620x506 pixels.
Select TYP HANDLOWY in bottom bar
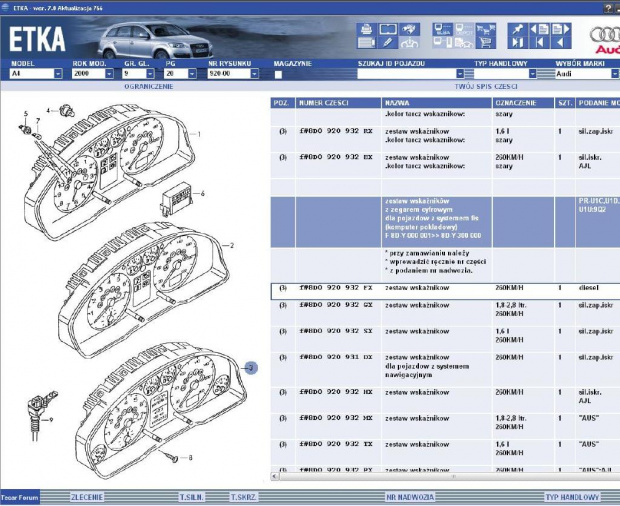coord(572,497)
